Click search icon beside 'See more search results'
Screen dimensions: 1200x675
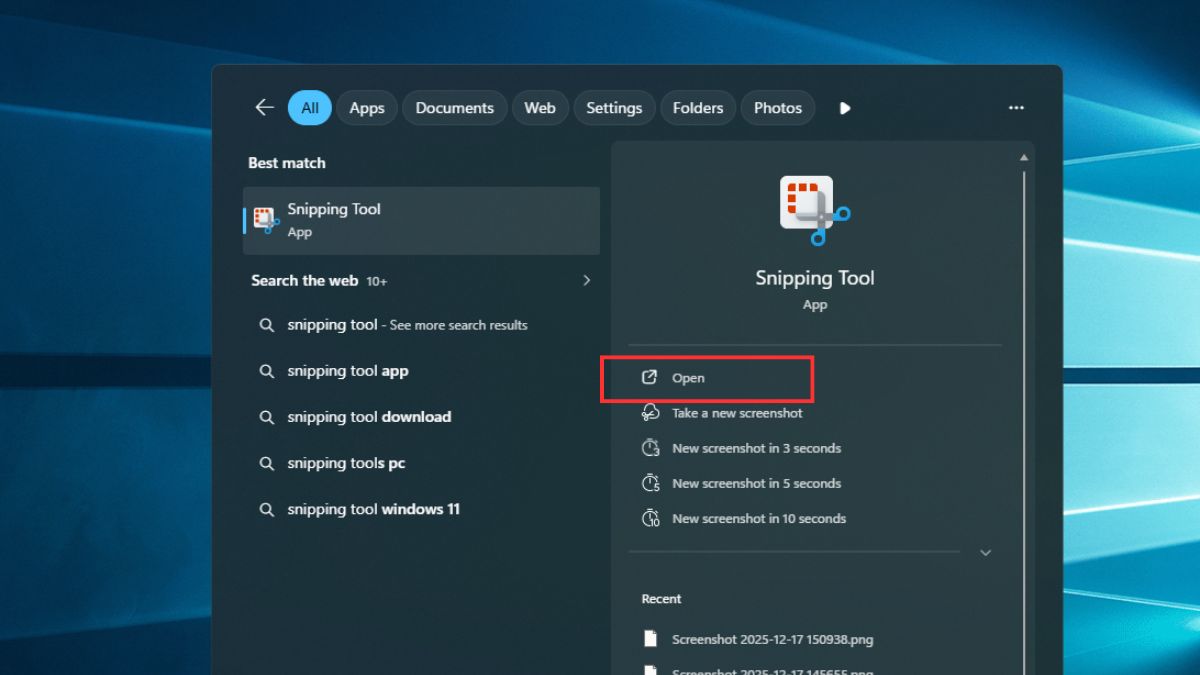click(x=267, y=325)
